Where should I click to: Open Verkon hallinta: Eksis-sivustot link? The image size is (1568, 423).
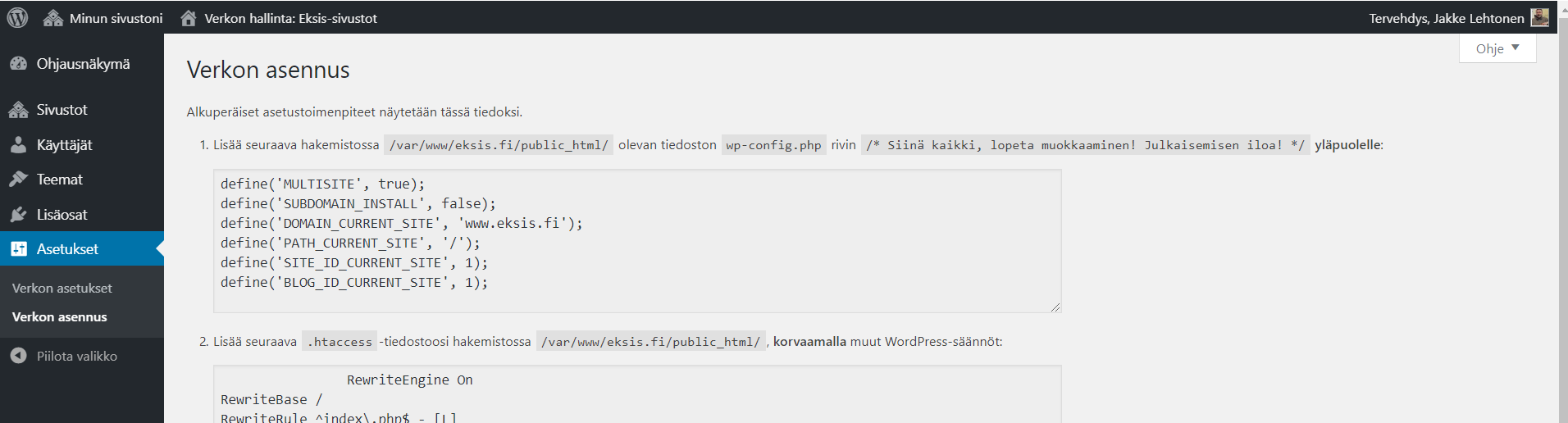(x=290, y=18)
